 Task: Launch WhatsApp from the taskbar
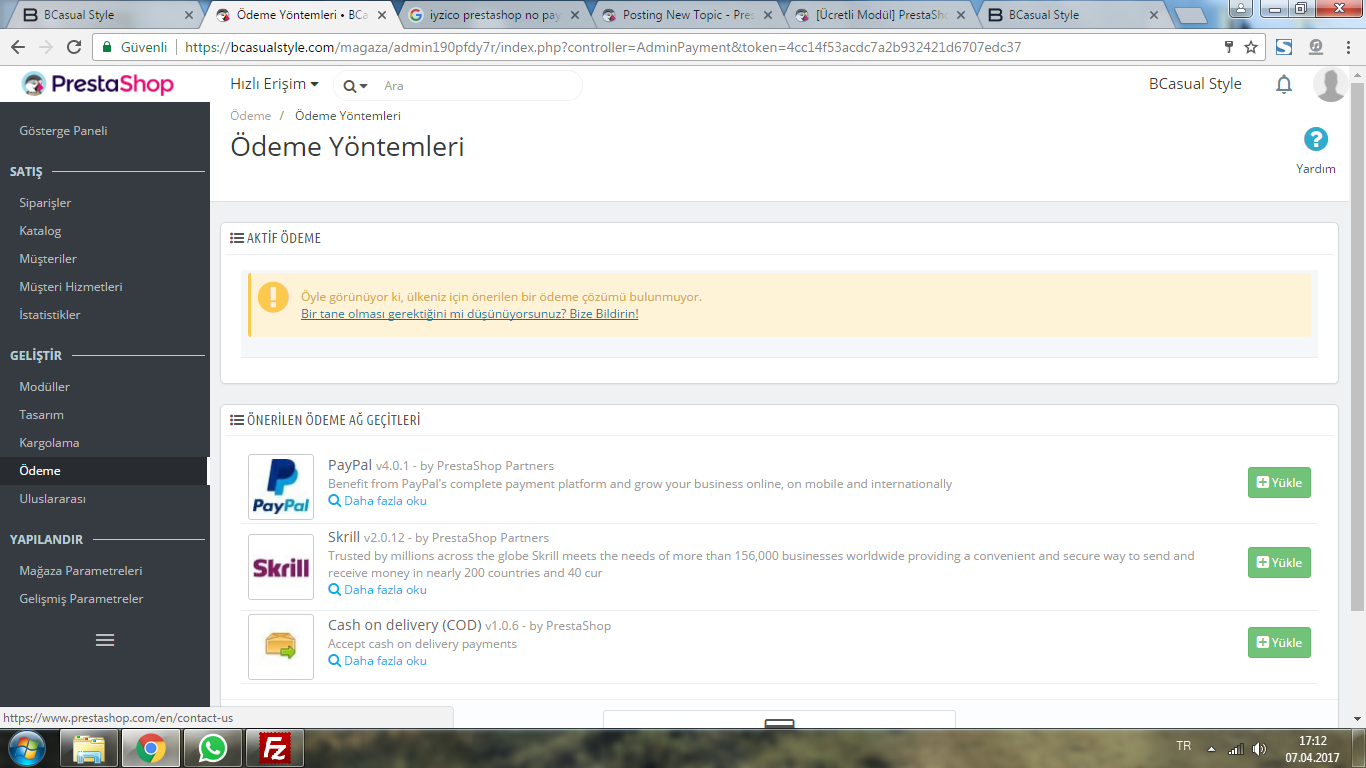click(x=213, y=748)
